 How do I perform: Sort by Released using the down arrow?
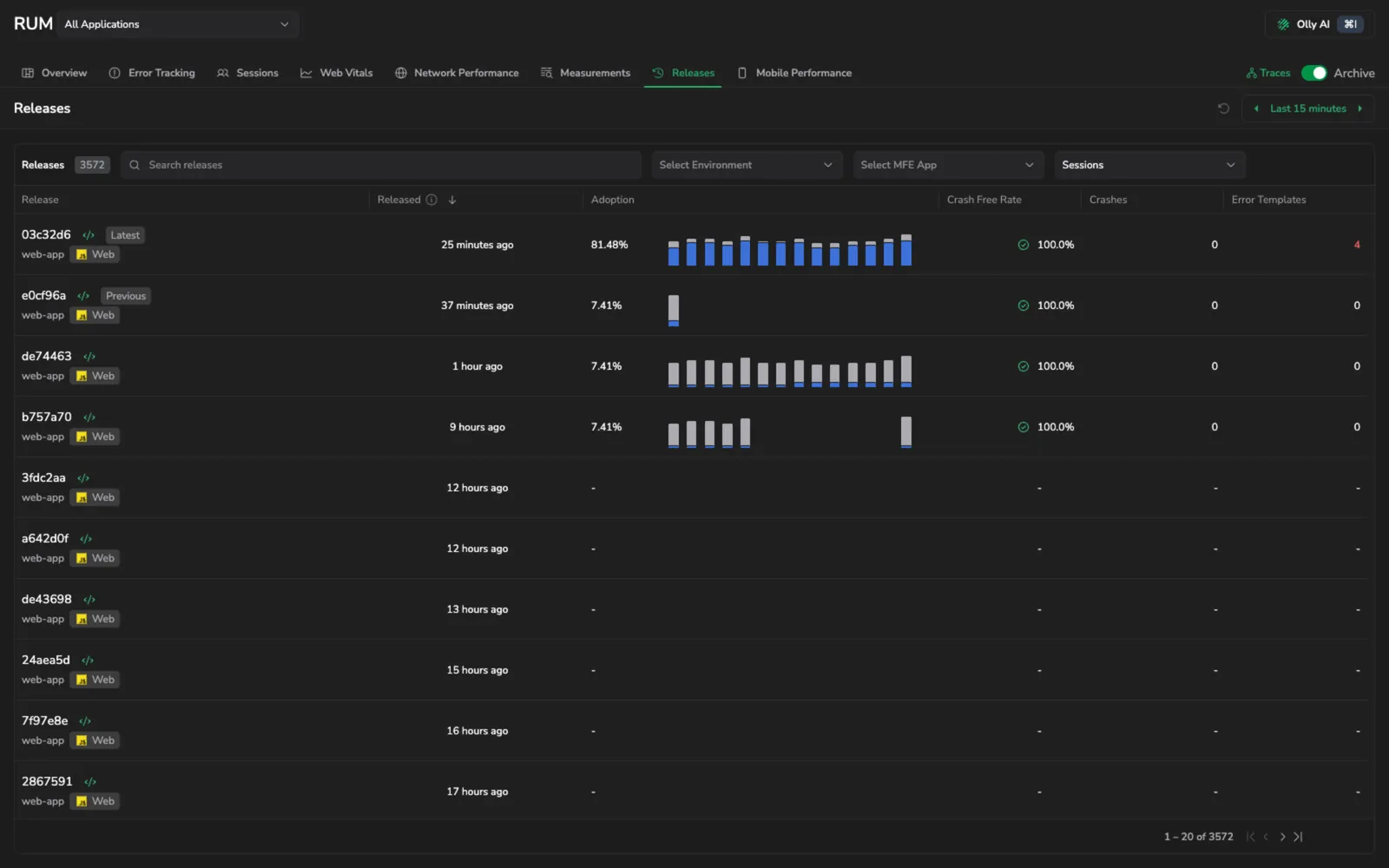point(452,200)
